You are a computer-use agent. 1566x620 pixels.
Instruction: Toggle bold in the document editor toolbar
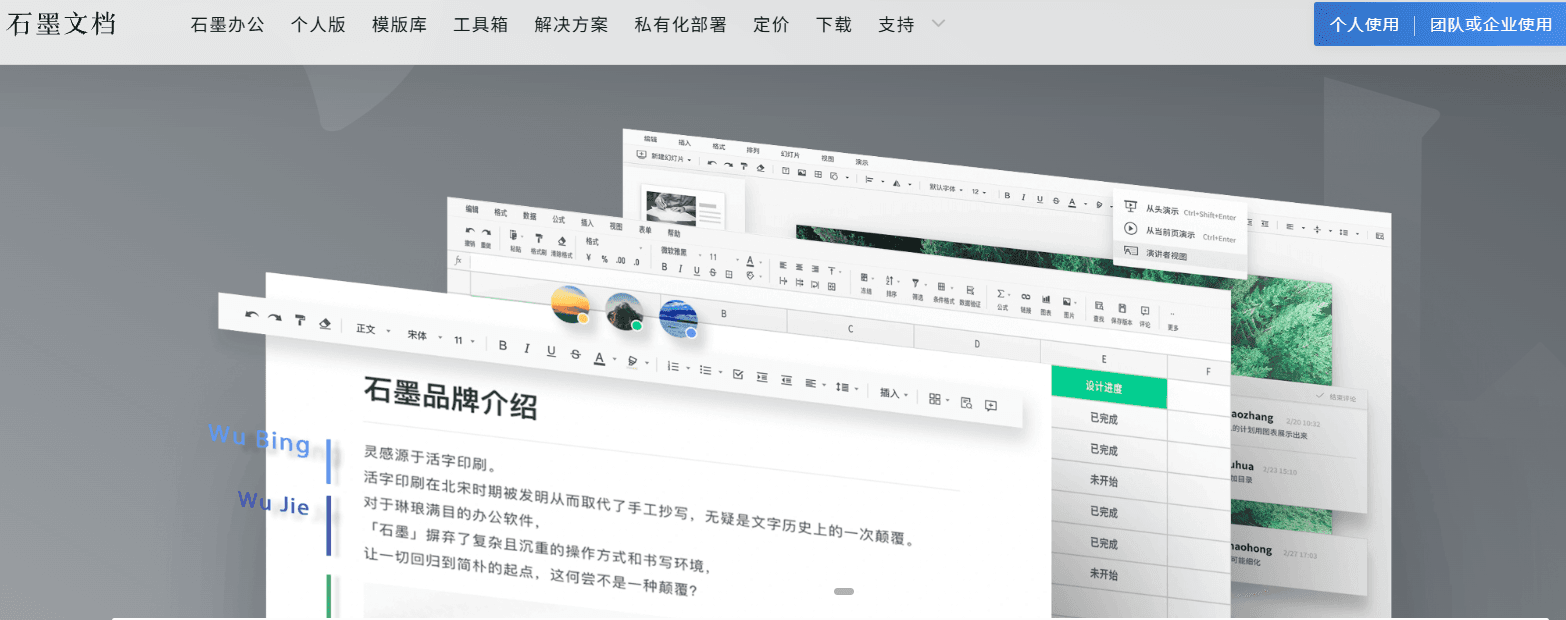[x=502, y=345]
